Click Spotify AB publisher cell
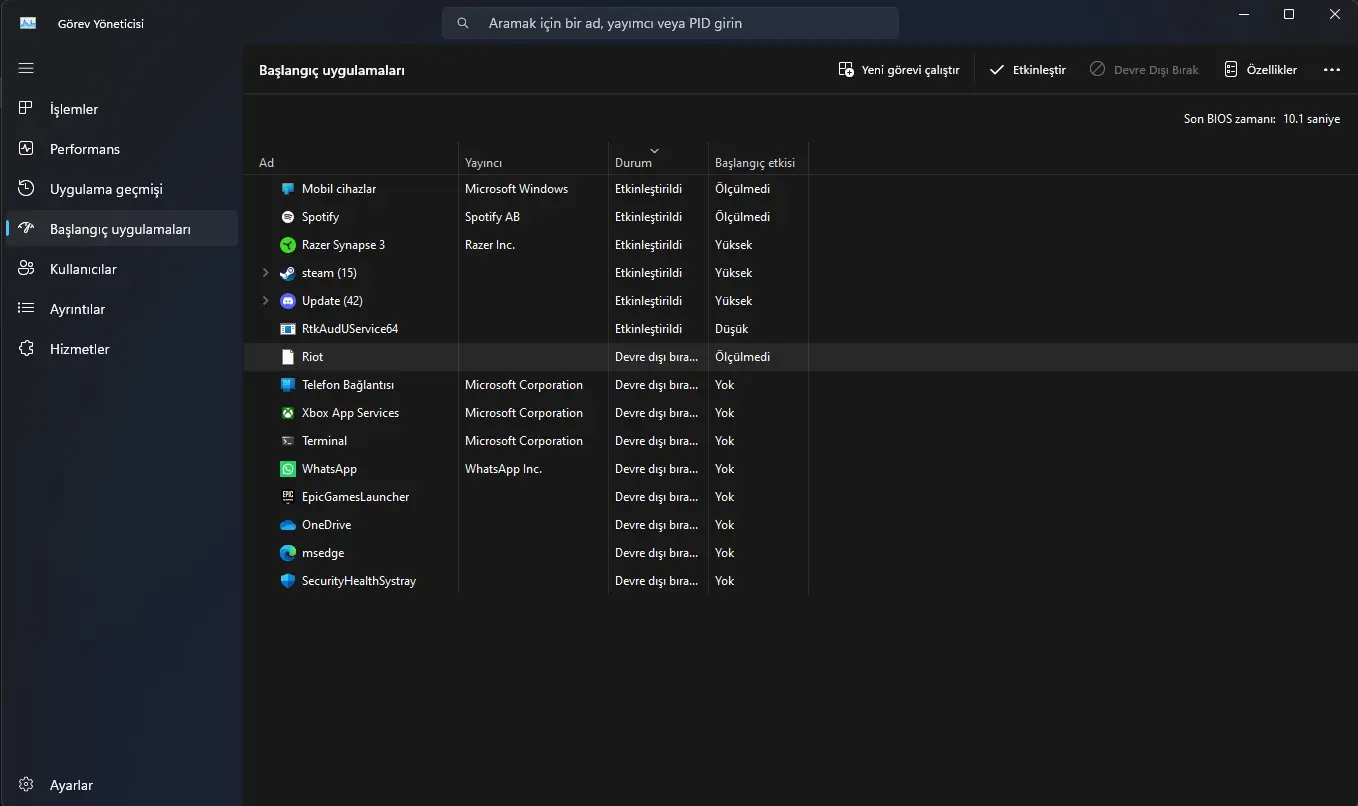 coord(492,217)
